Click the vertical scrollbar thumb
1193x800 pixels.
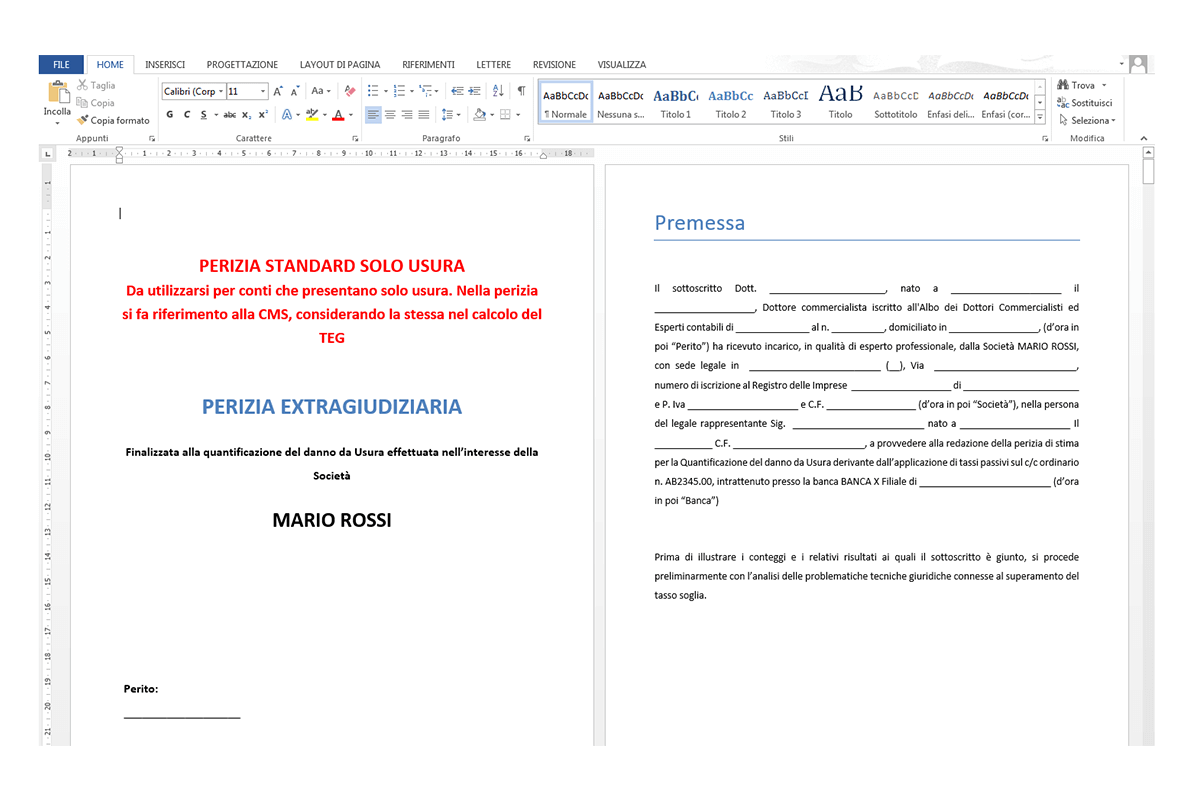1149,172
